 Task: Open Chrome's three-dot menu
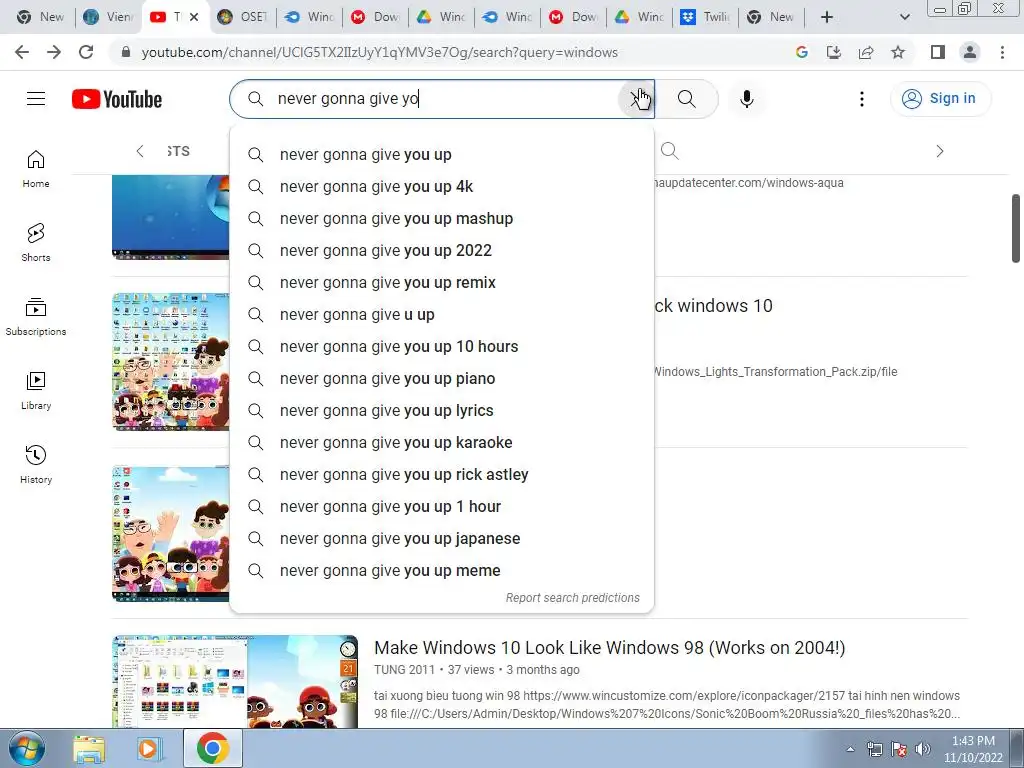click(x=1002, y=52)
